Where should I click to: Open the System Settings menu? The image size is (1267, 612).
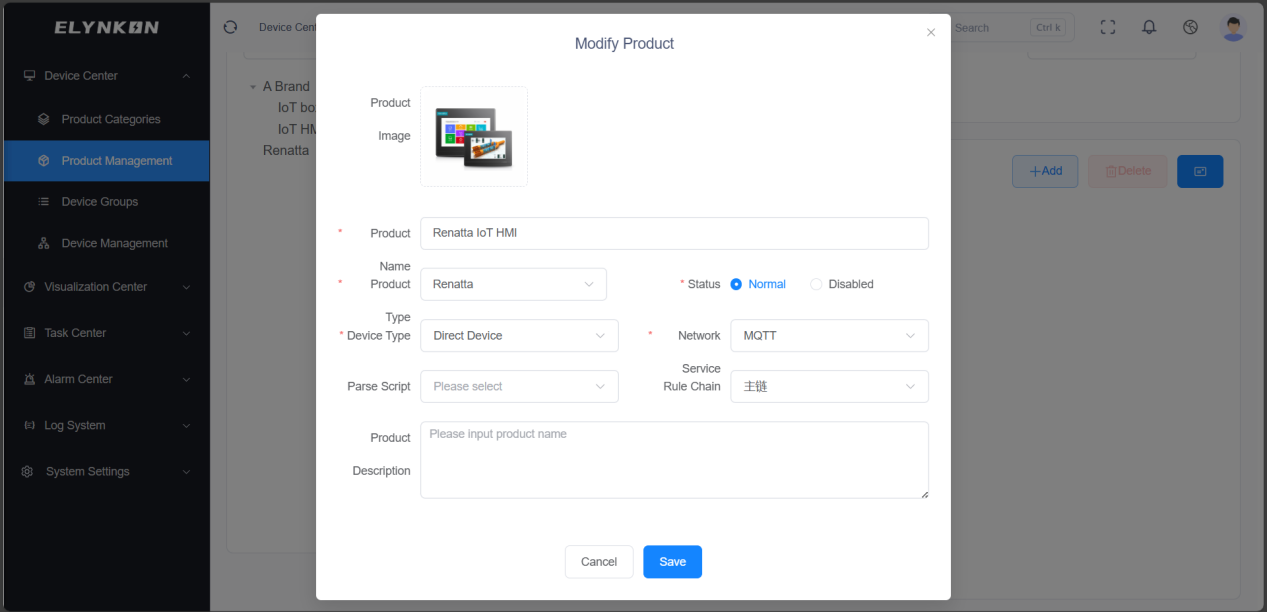[x=107, y=472]
